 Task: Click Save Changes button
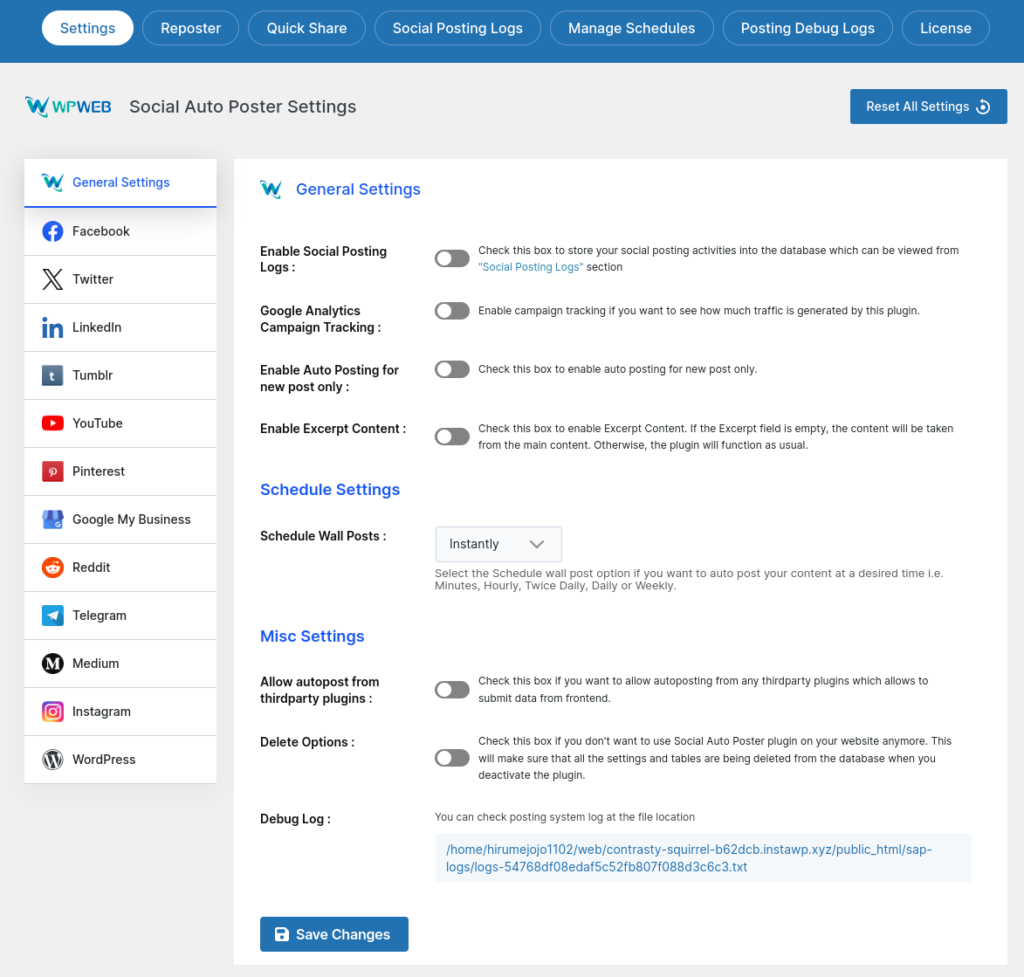[334, 934]
